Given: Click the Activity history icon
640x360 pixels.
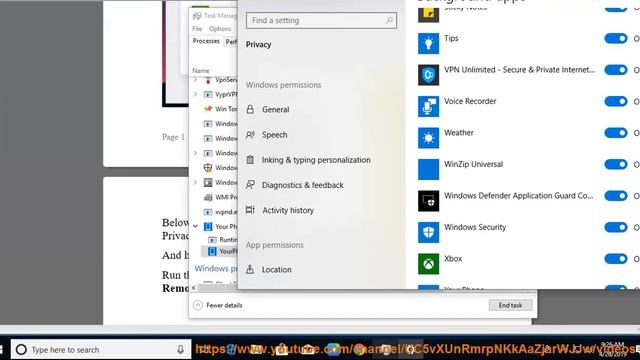Looking at the screenshot, I should [x=250, y=210].
